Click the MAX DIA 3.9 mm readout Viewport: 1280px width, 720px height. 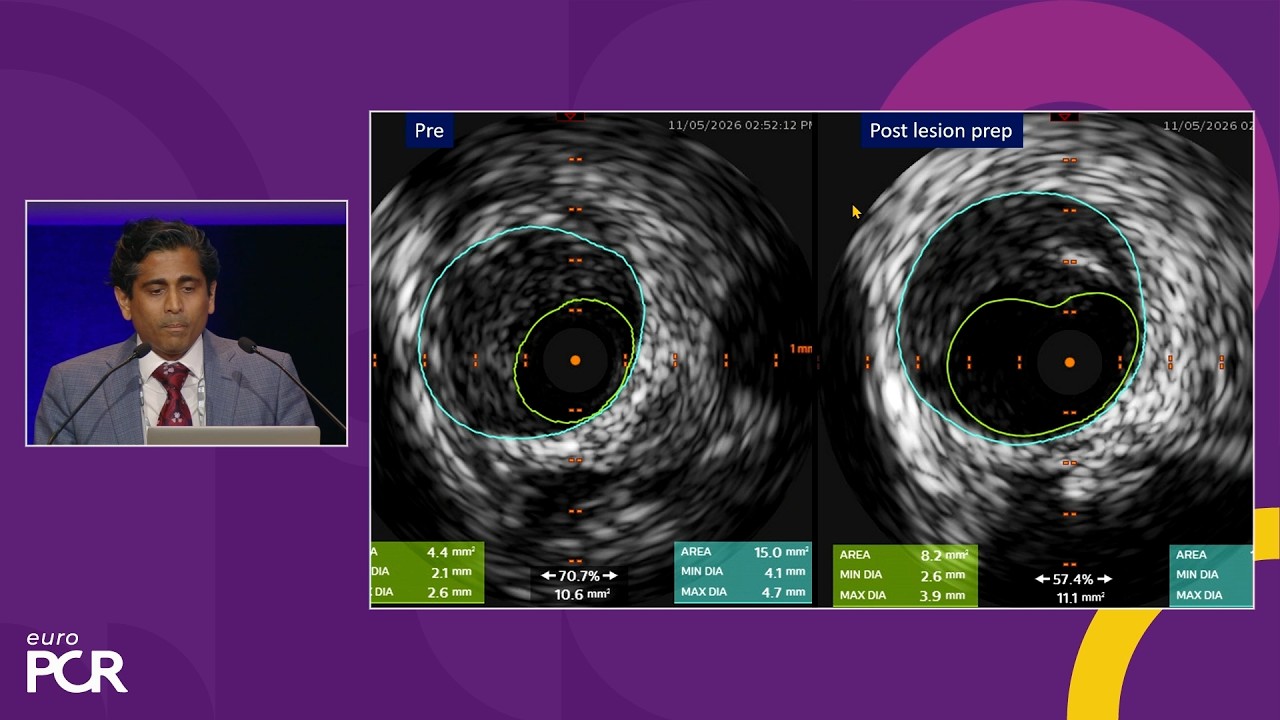coord(903,595)
